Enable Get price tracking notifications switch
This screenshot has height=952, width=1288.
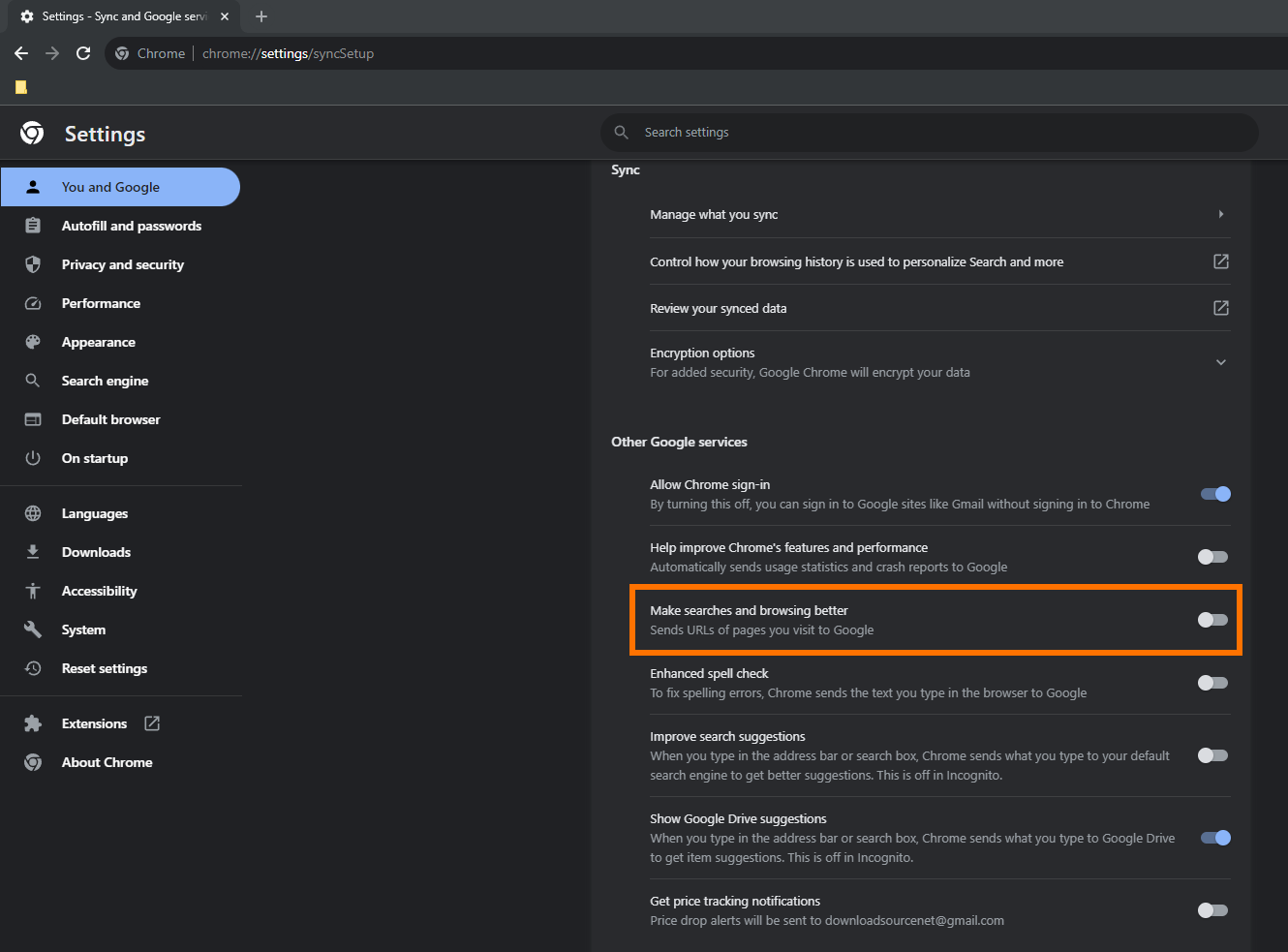click(x=1212, y=910)
